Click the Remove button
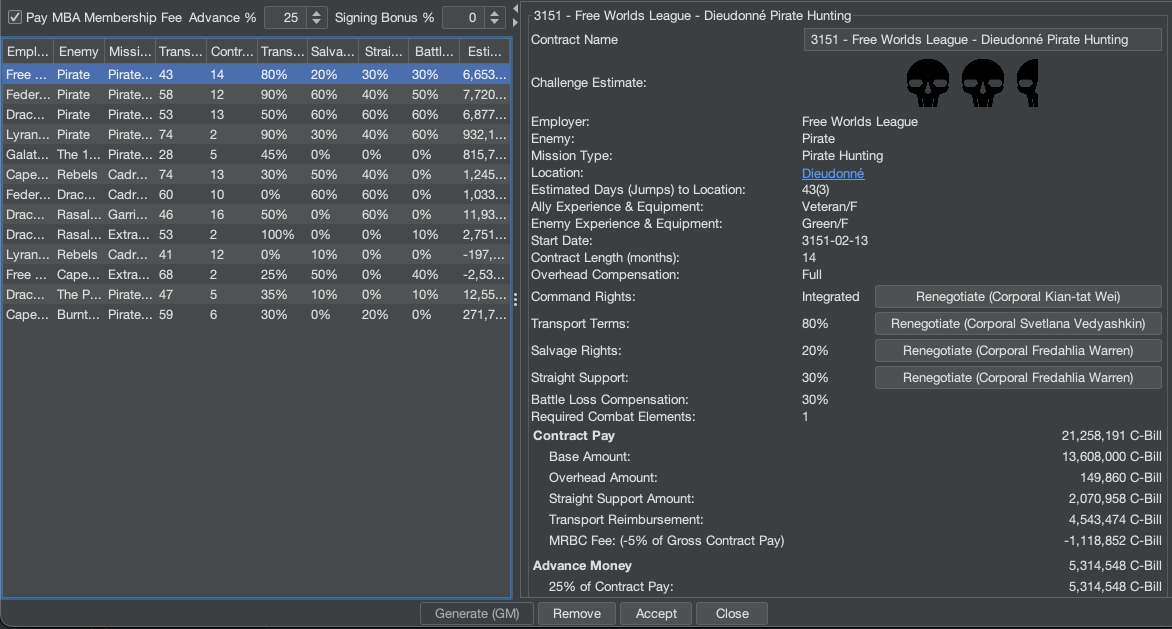Image resolution: width=1172 pixels, height=629 pixels. coord(576,613)
